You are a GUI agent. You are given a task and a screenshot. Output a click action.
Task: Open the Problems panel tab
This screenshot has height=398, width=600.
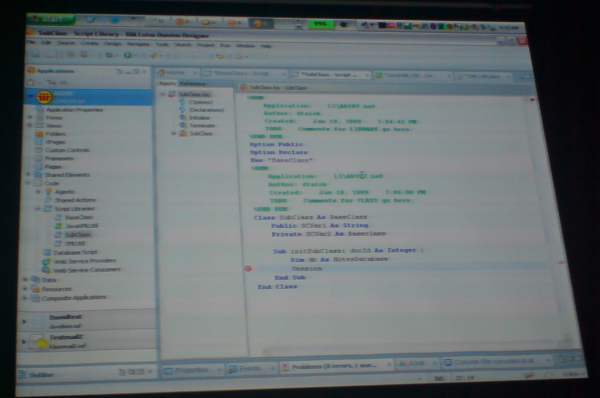(x=335, y=366)
